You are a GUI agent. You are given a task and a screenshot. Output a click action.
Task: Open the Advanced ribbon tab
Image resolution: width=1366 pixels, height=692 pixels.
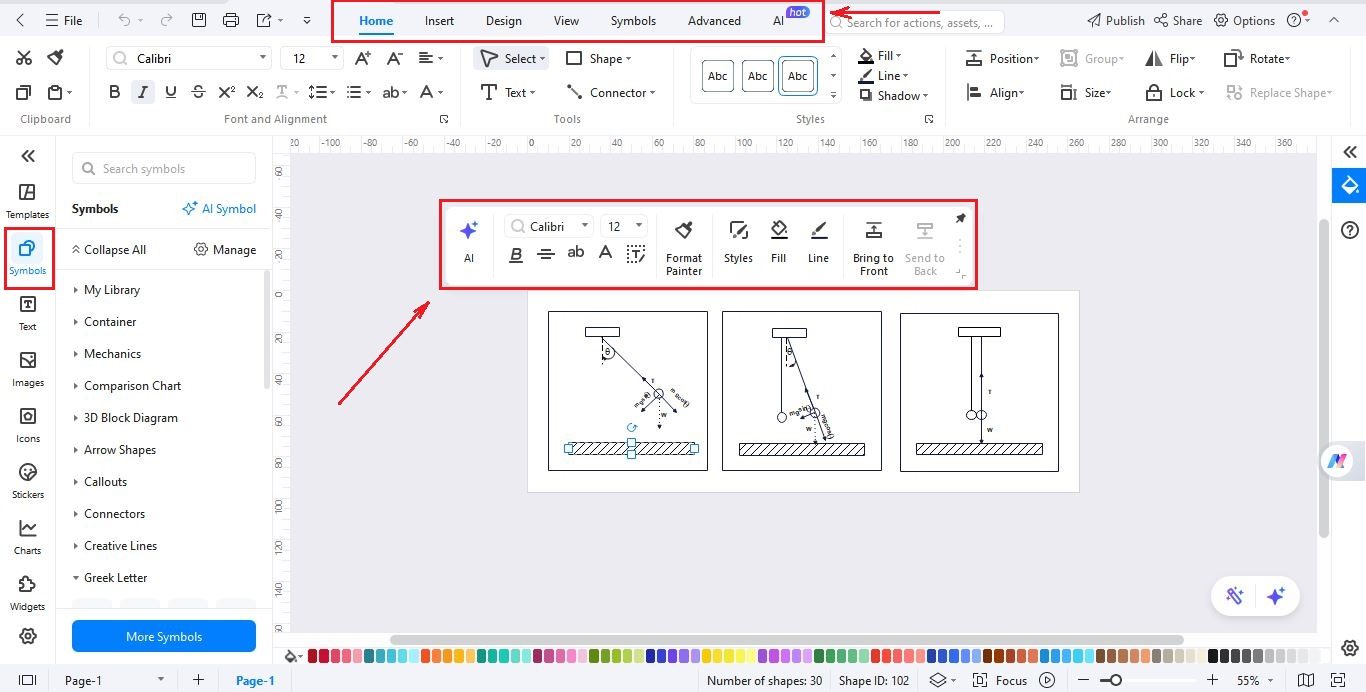coord(714,20)
